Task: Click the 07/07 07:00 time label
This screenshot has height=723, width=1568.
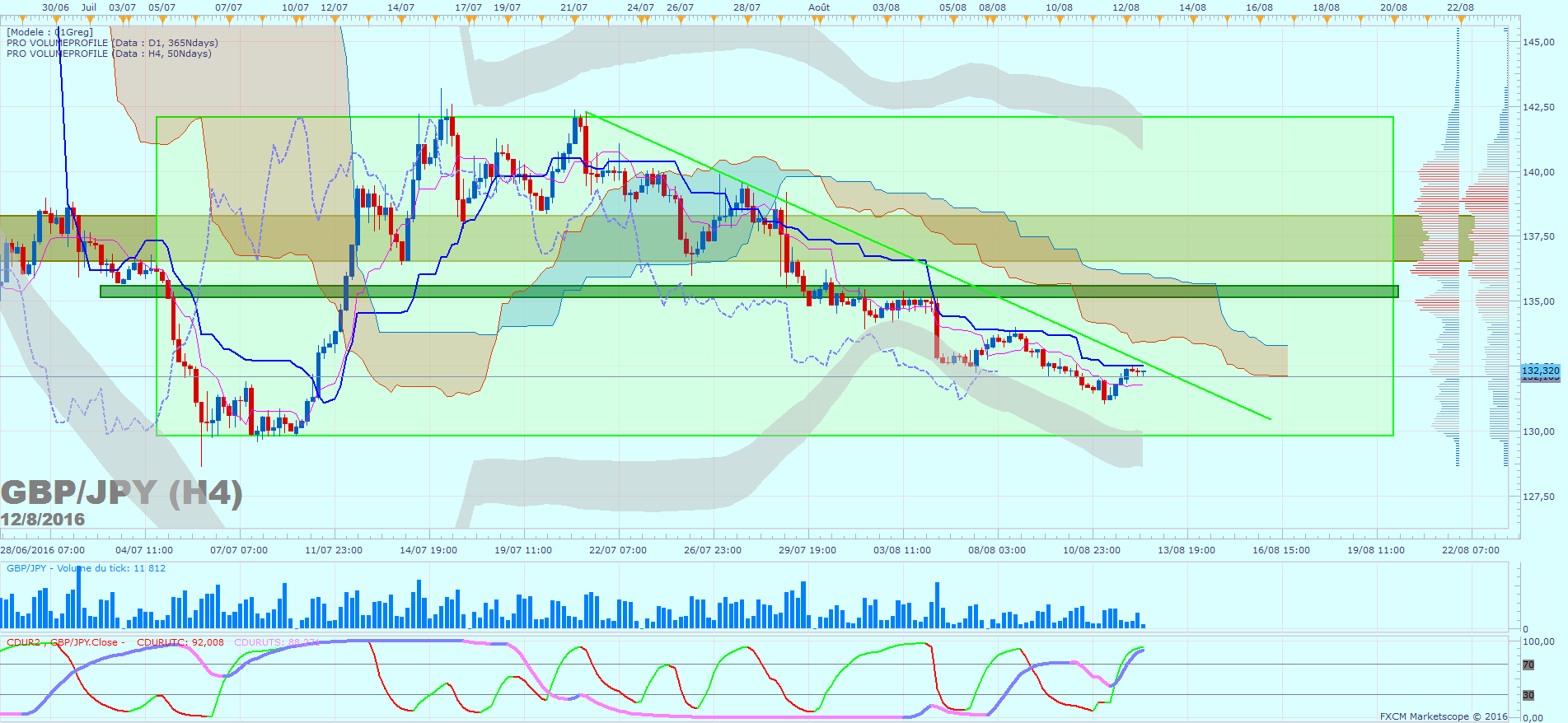Action: click(x=239, y=550)
